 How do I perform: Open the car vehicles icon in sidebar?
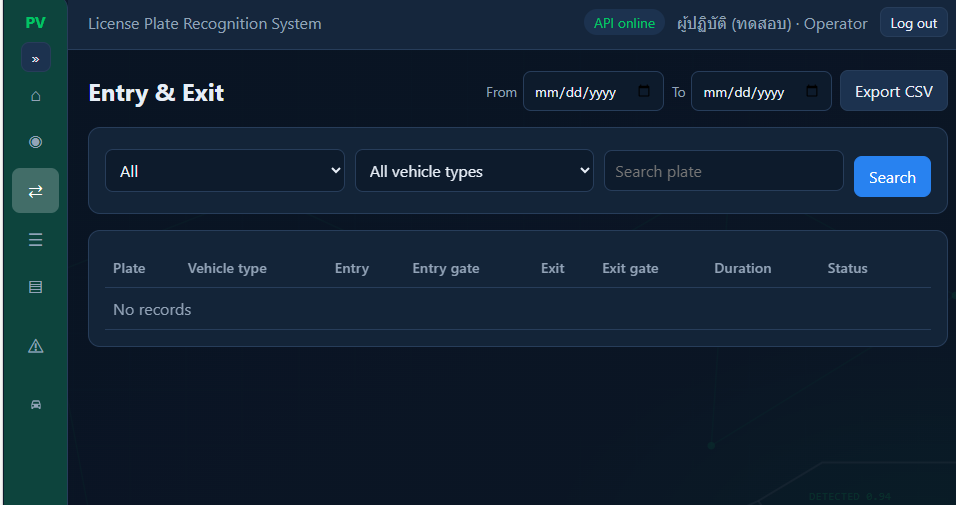[35, 404]
